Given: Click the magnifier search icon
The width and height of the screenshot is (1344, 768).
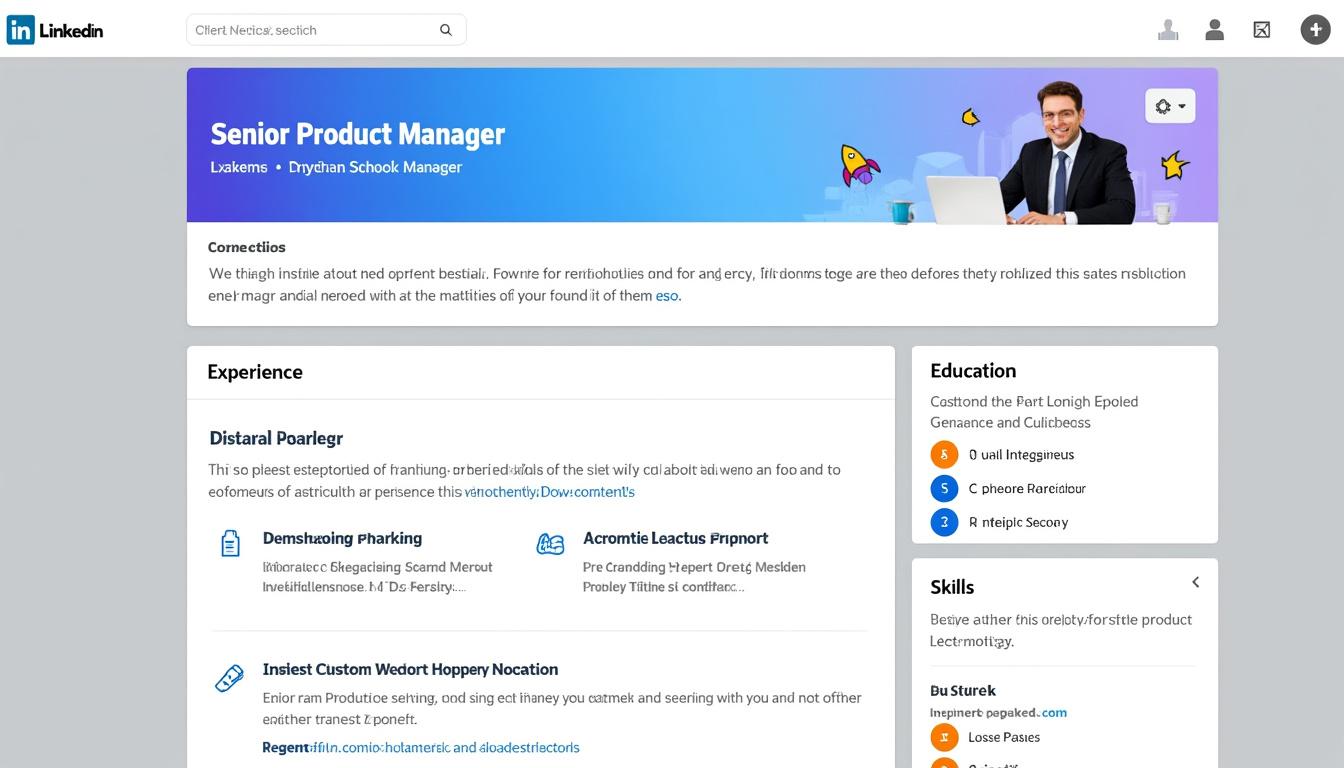Looking at the screenshot, I should tap(446, 30).
